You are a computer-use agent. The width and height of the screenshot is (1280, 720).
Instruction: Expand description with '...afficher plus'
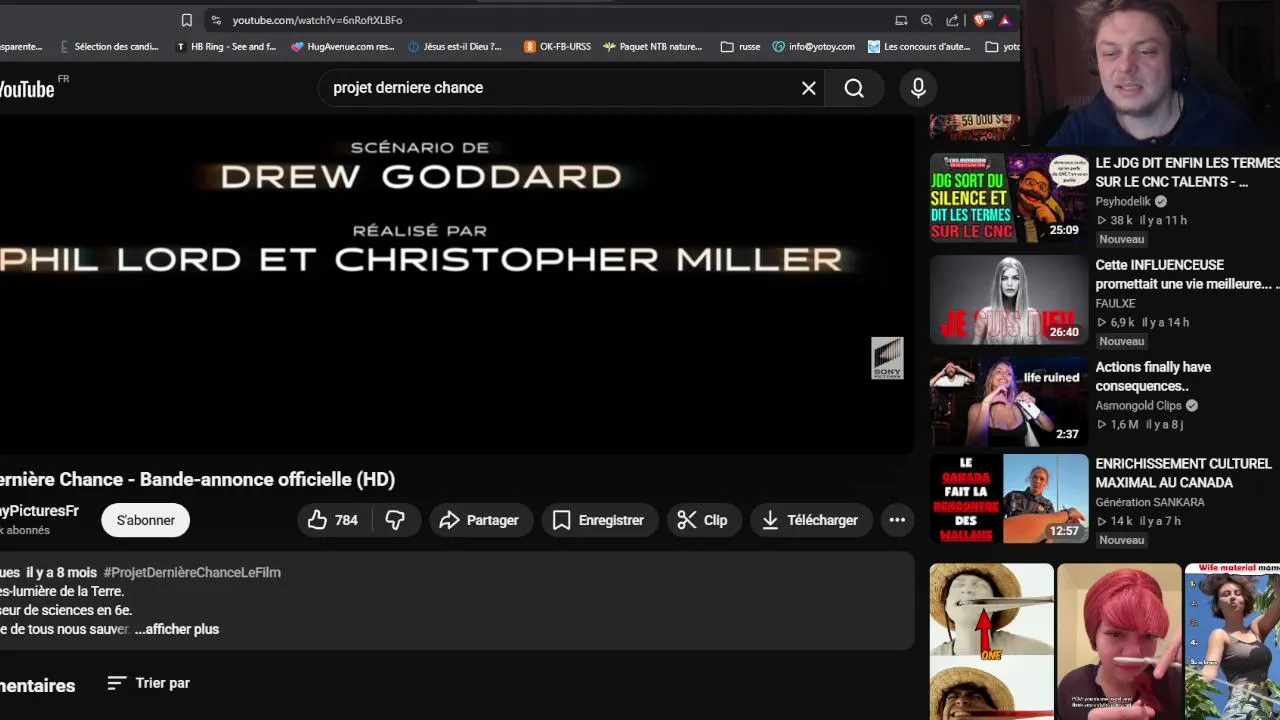(x=177, y=629)
